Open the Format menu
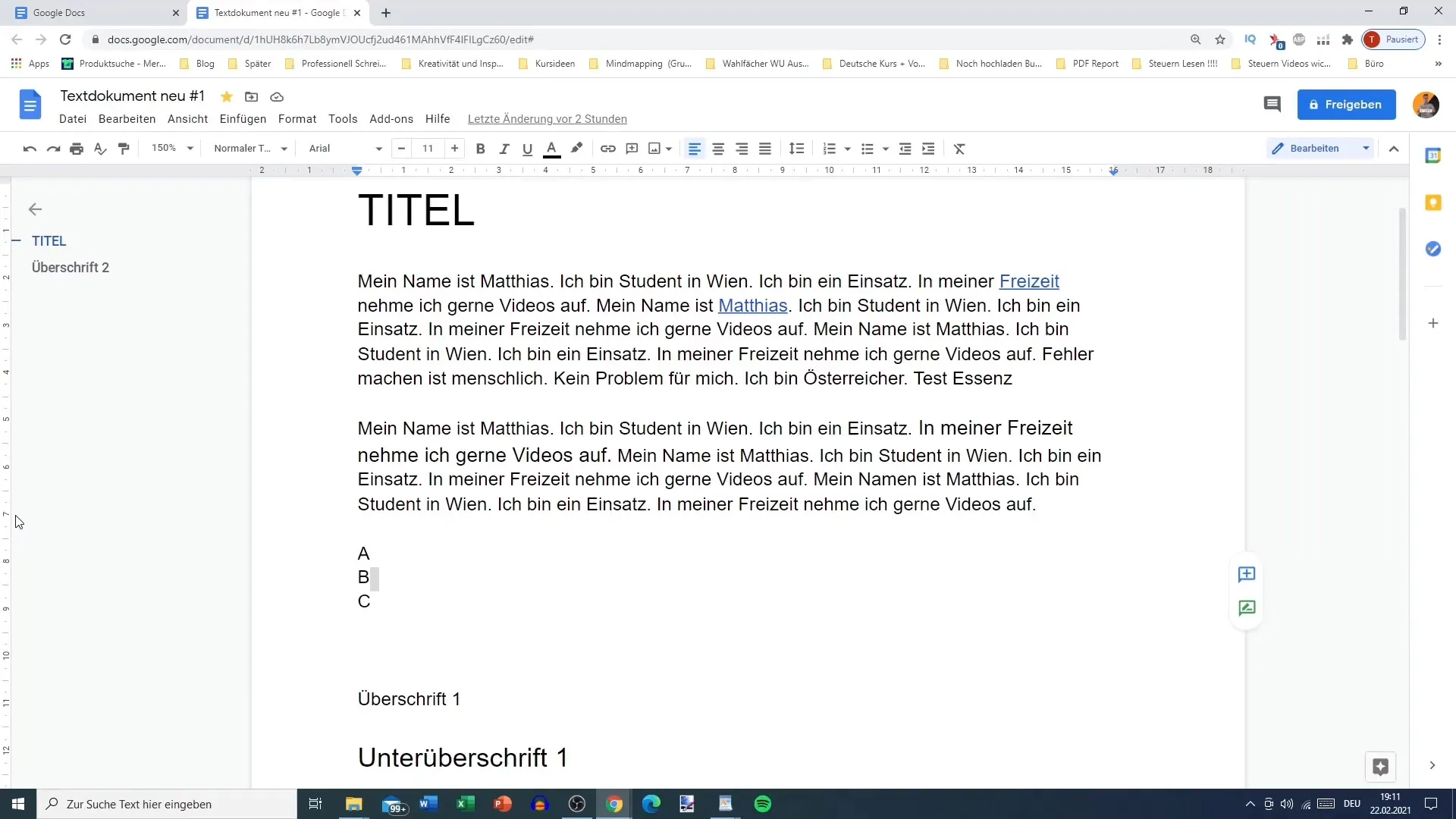The height and width of the screenshot is (819, 1456). pos(297,118)
